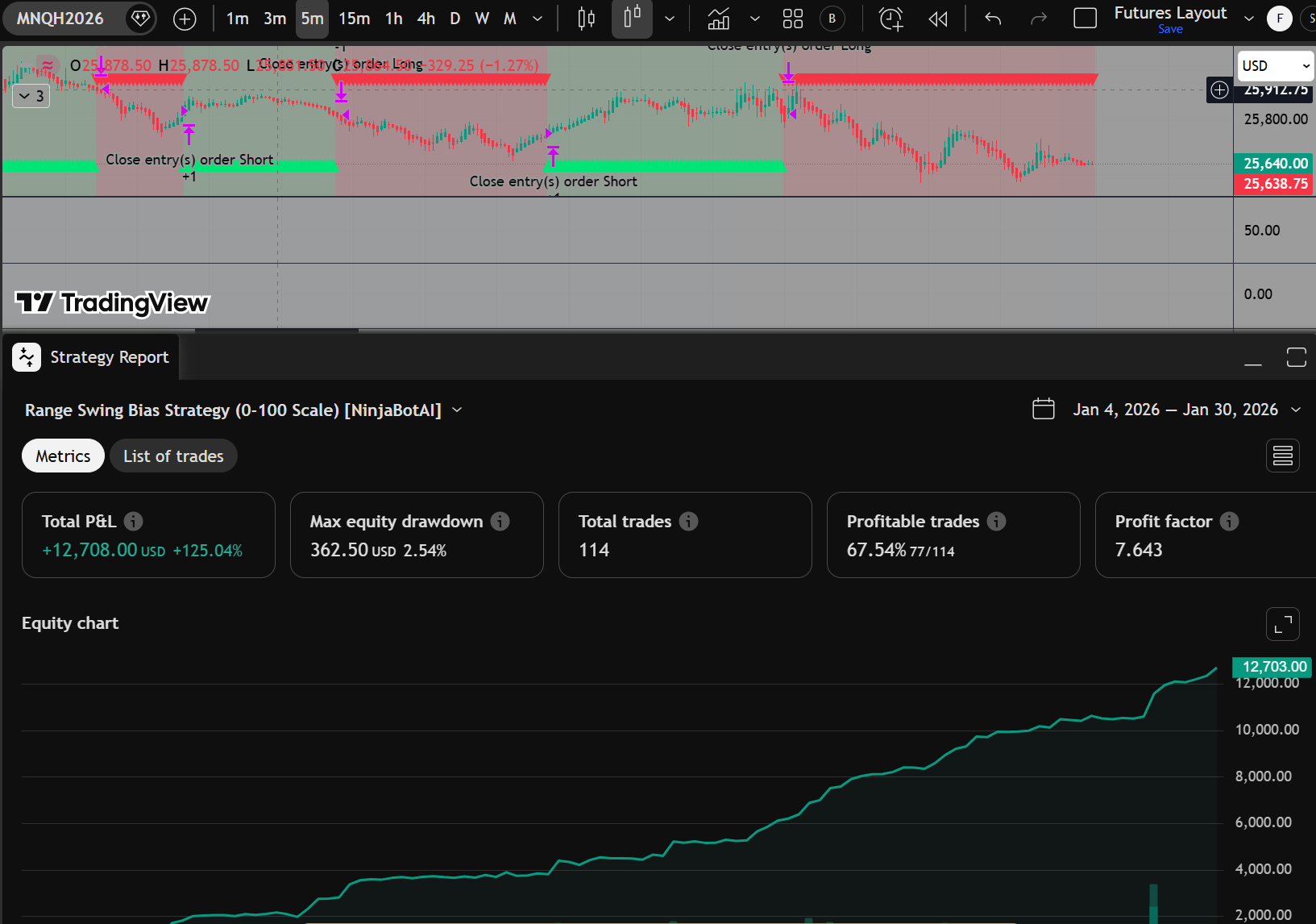Image resolution: width=1316 pixels, height=924 pixels.
Task: Create an alert with the clock icon
Action: tap(890, 19)
